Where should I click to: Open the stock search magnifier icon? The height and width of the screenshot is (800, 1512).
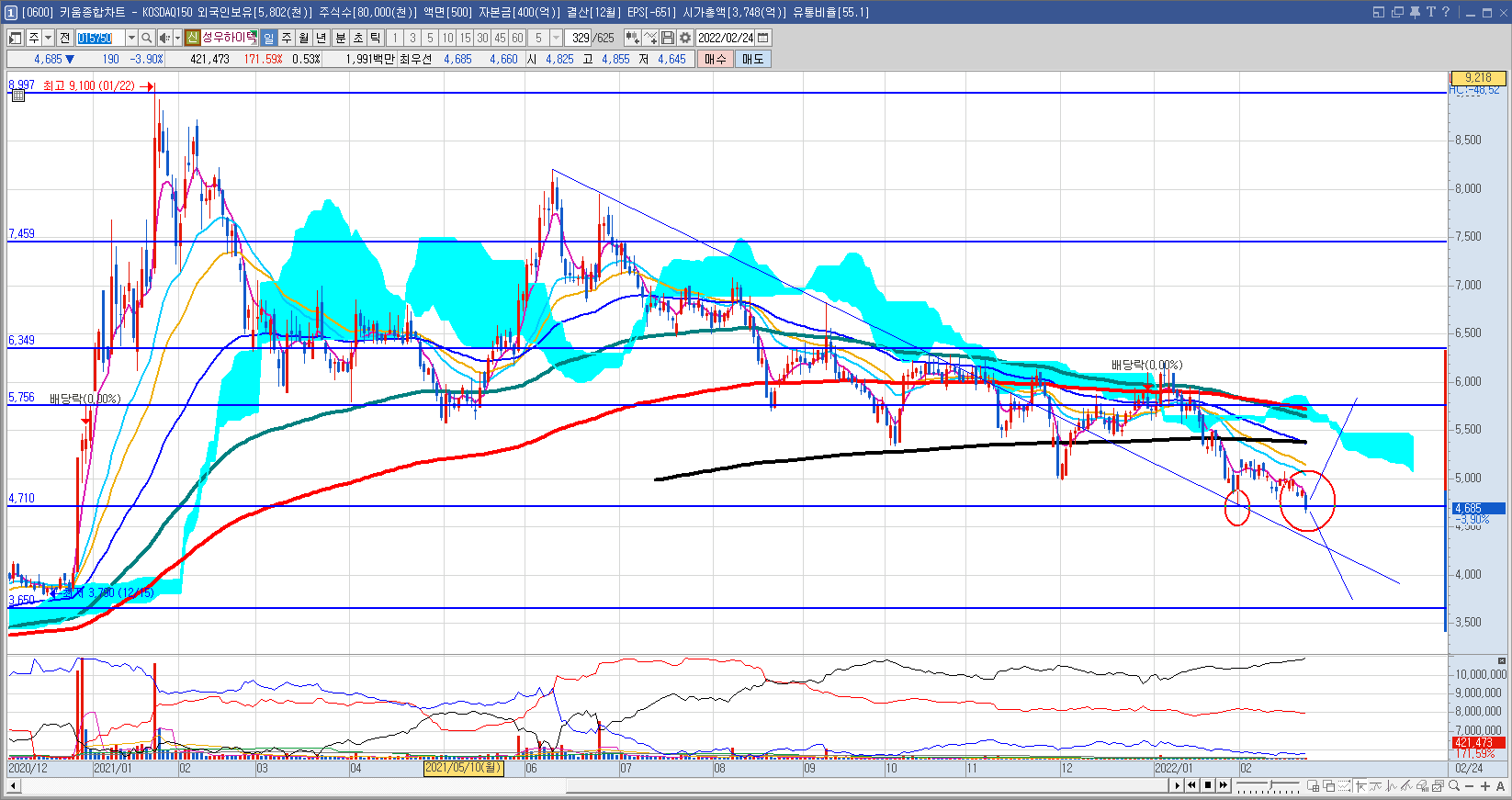pyautogui.click(x=146, y=38)
